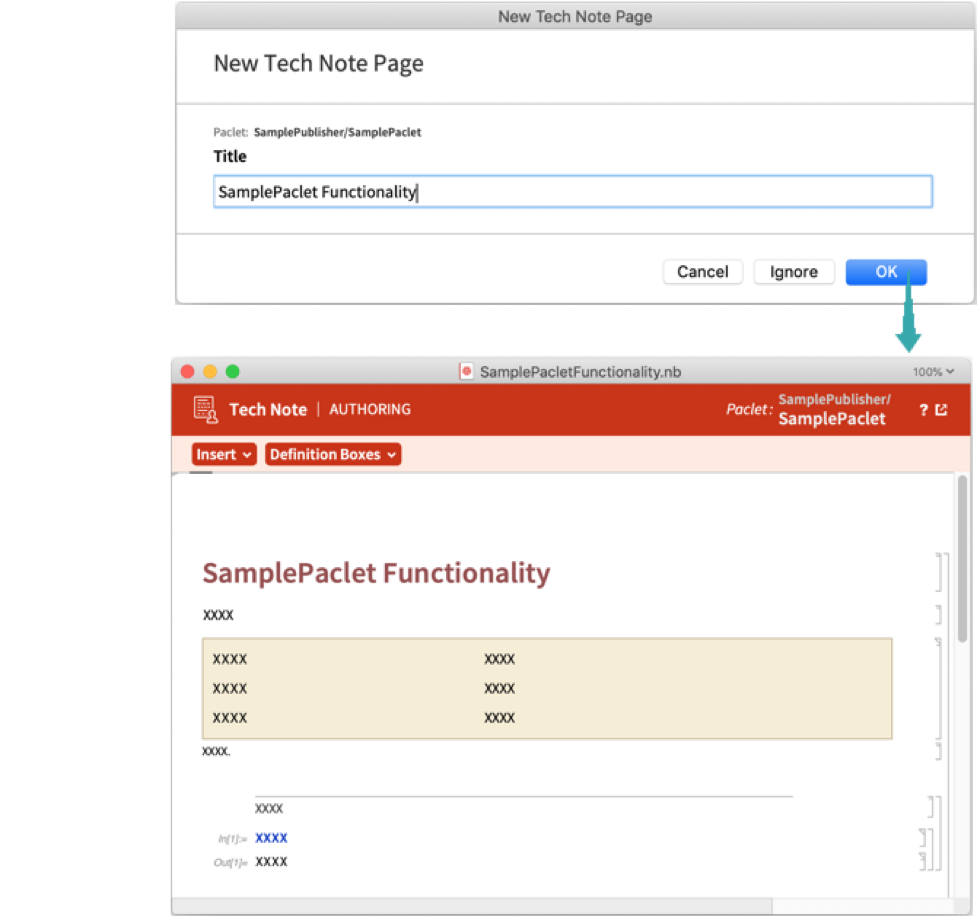Select the In[1] input cell bracket

pyautogui.click(x=922, y=838)
